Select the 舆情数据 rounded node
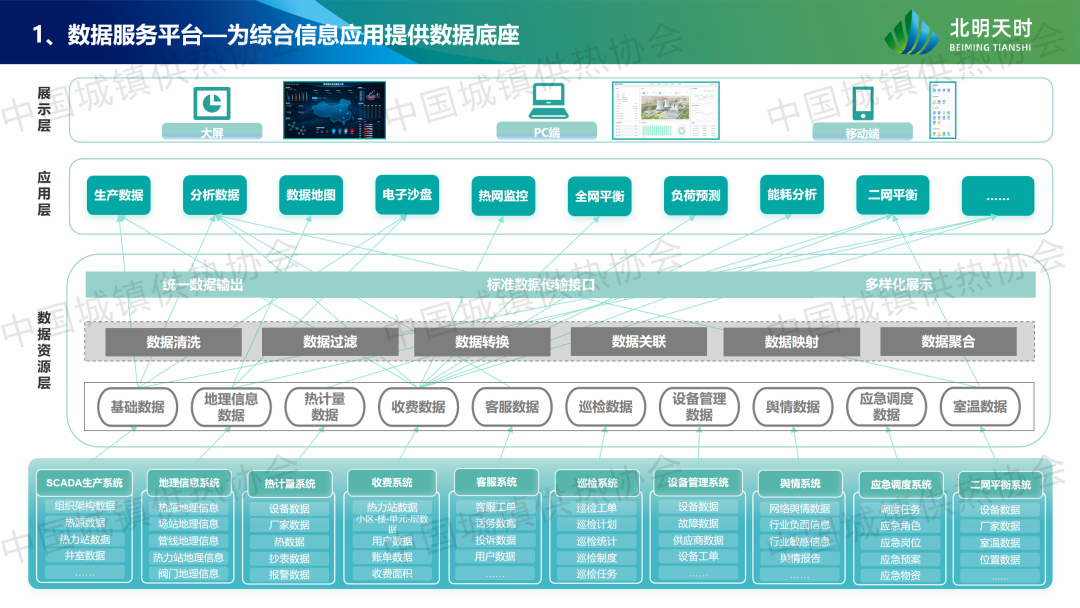Image resolution: width=1080 pixels, height=608 pixels. click(x=792, y=407)
